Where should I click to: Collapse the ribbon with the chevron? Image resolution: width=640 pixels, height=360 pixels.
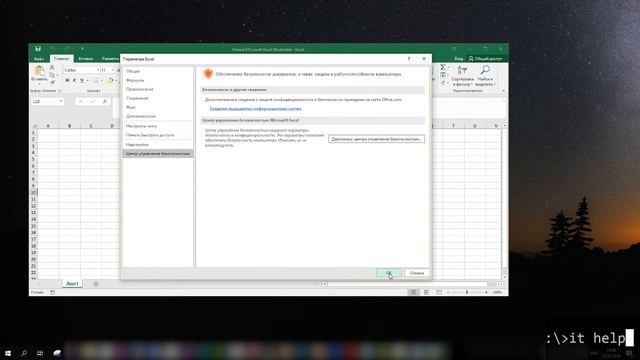pos(503,91)
